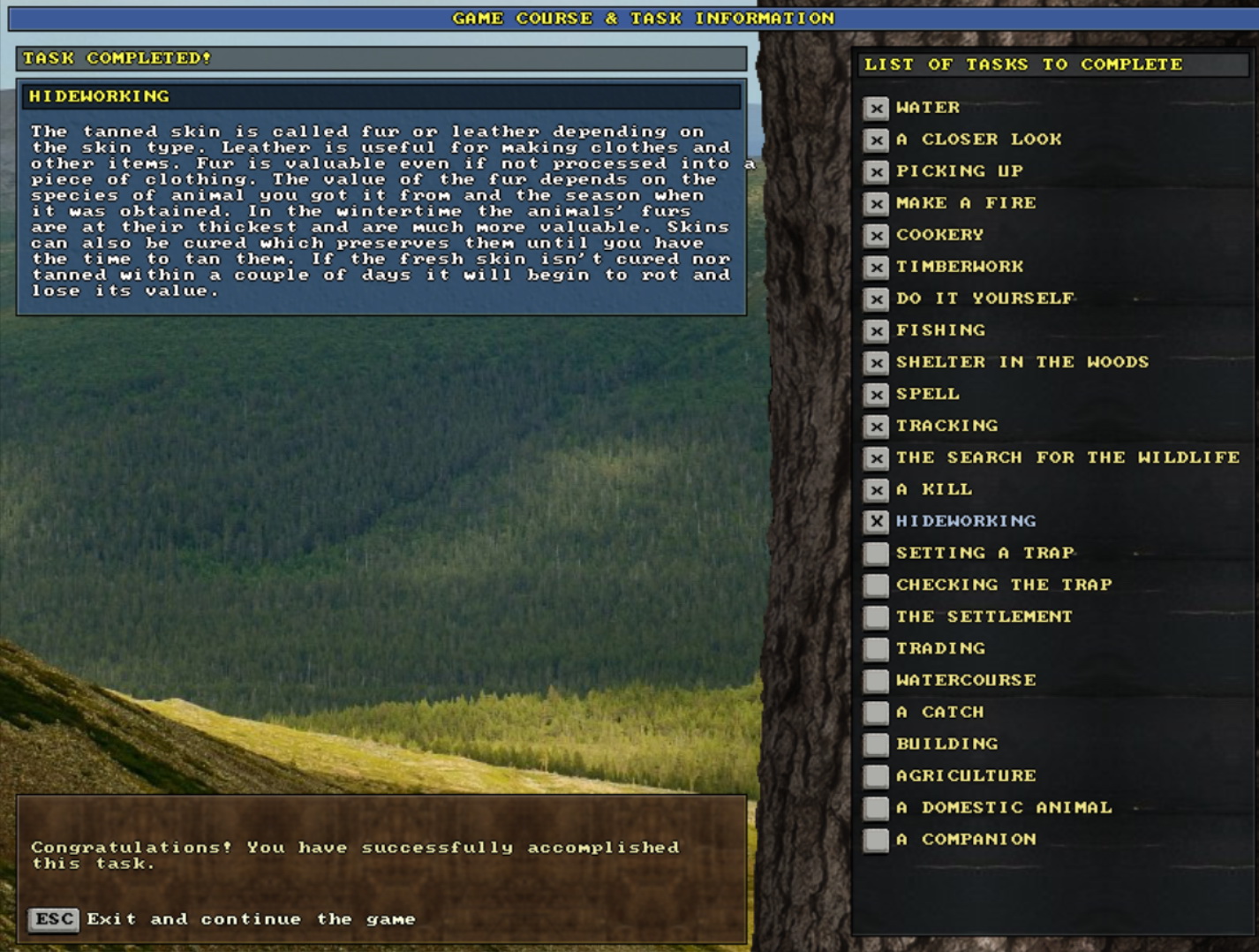Choose The Search for the Wildlife task
Image resolution: width=1259 pixels, height=952 pixels.
(1067, 457)
